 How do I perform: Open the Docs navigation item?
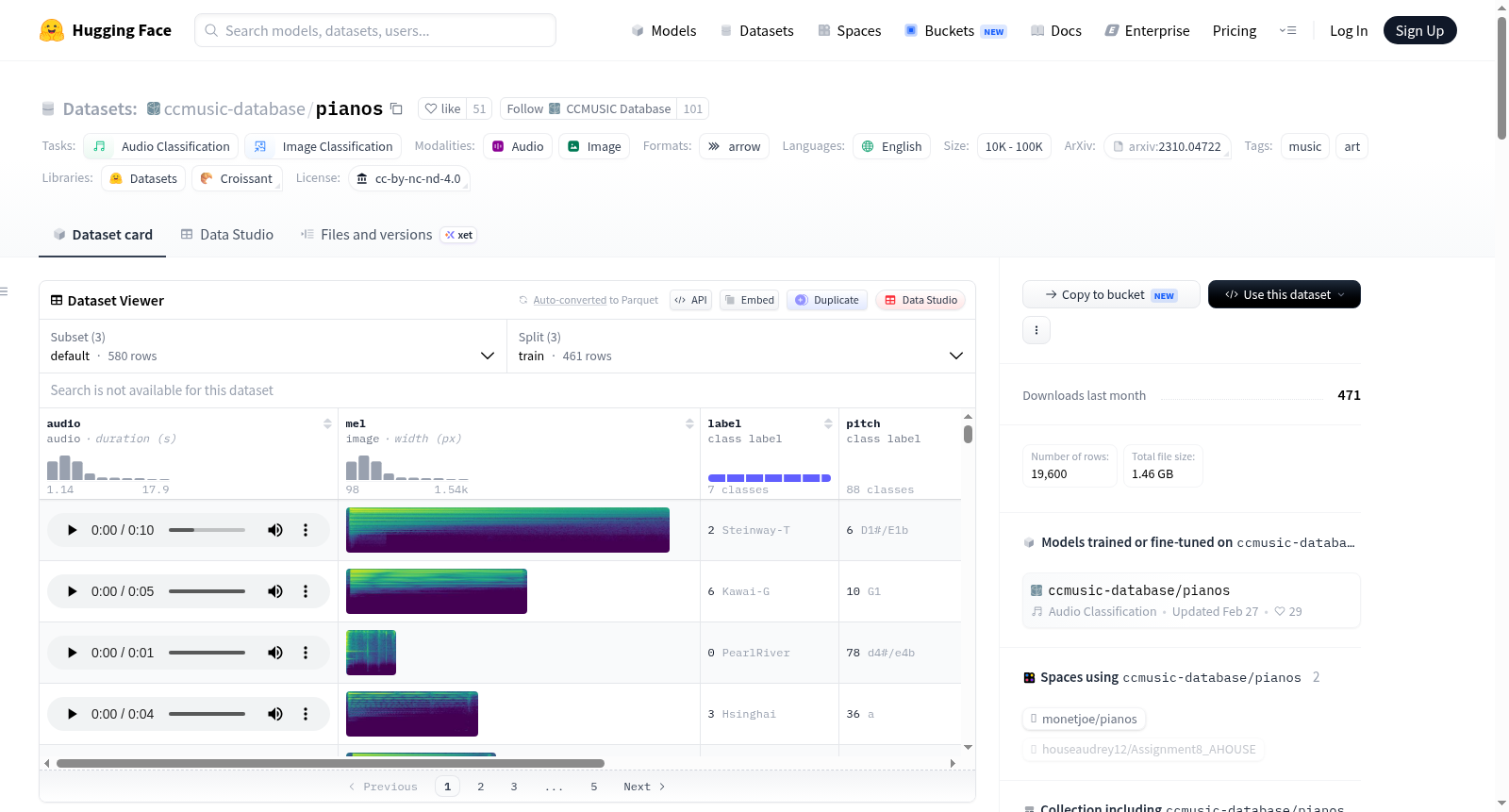pyautogui.click(x=1056, y=30)
